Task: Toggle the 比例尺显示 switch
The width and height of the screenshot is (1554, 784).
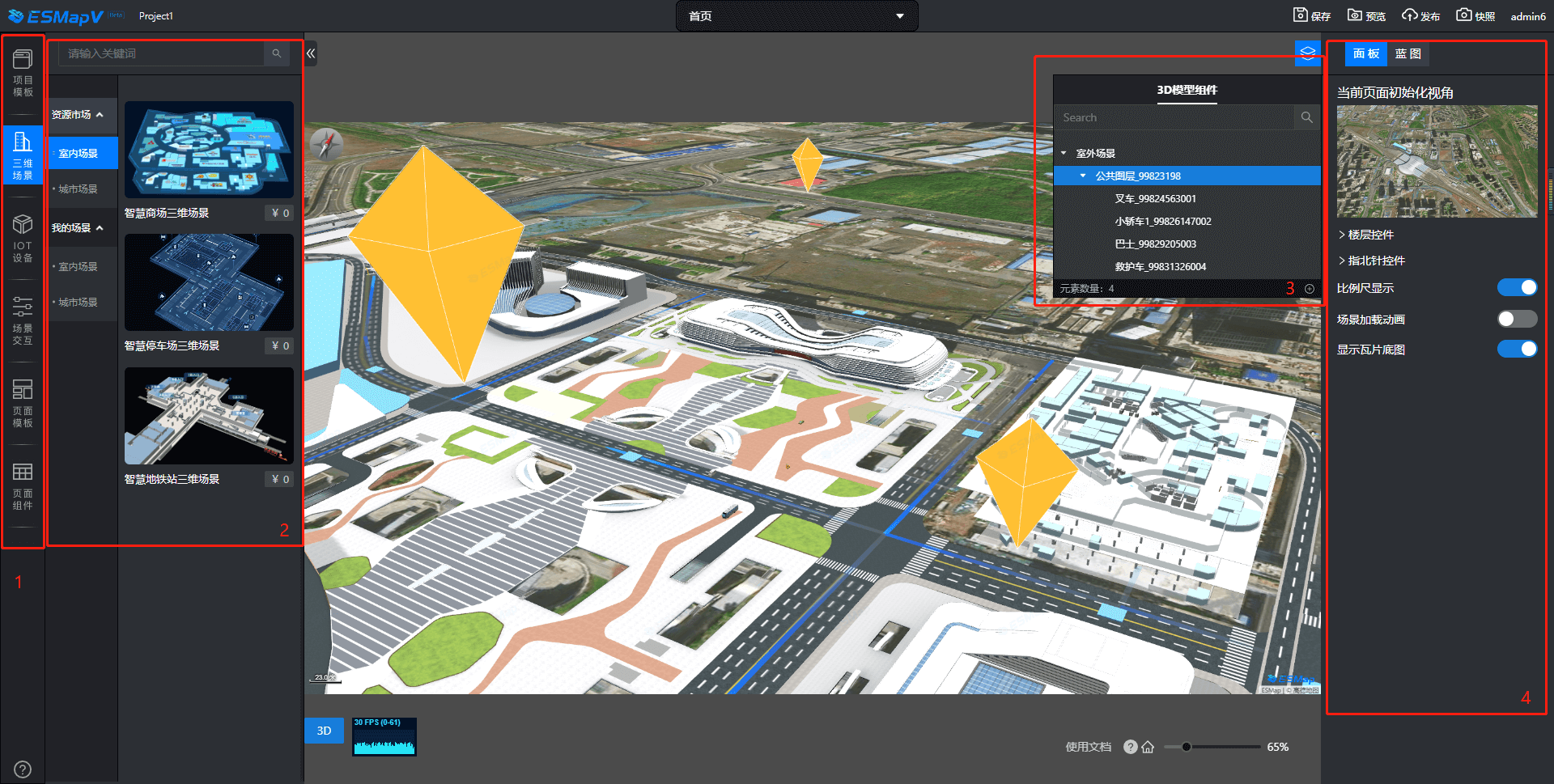Action: point(1516,288)
